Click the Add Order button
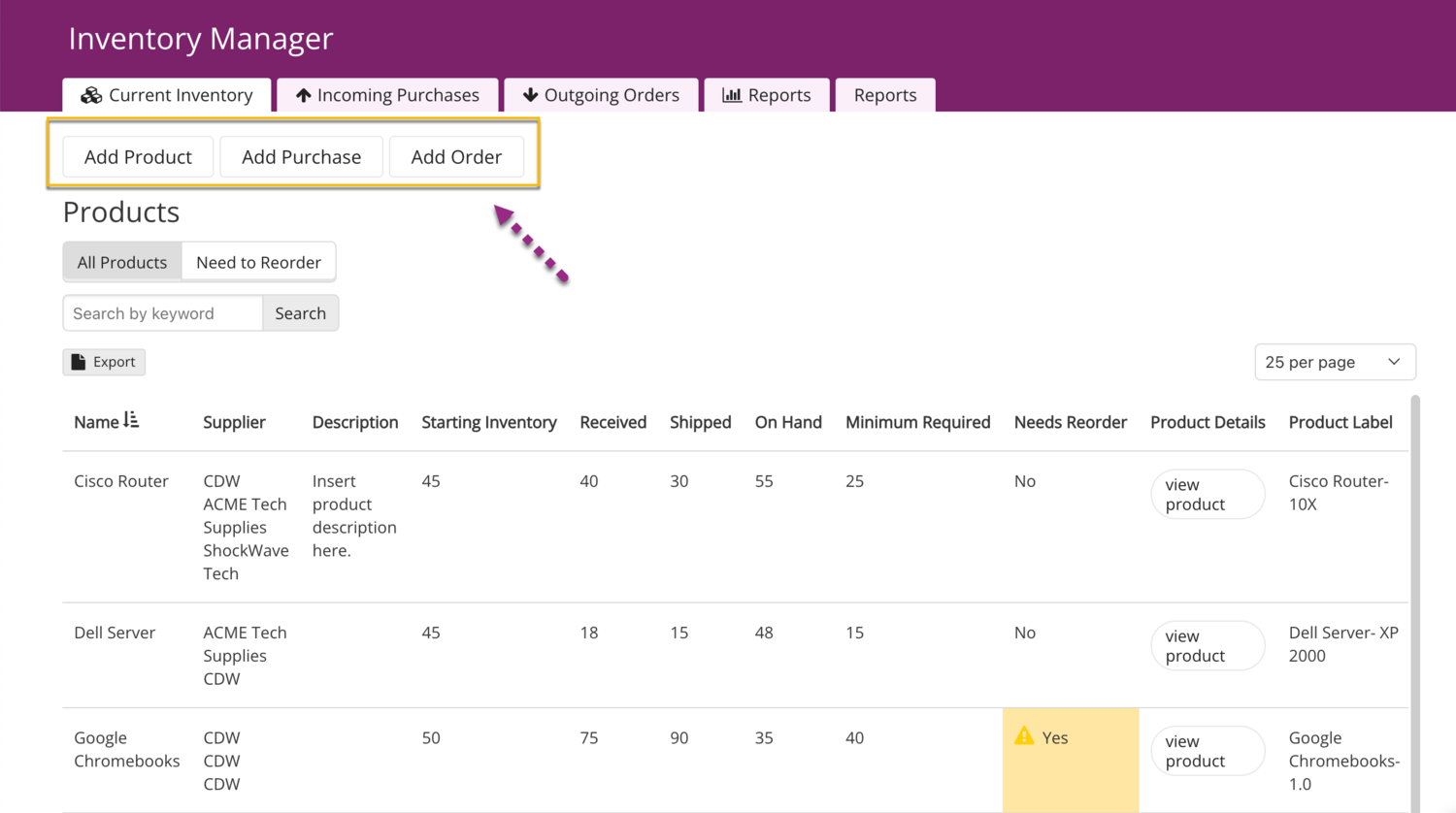Image resolution: width=1456 pixels, height=813 pixels. click(x=456, y=157)
